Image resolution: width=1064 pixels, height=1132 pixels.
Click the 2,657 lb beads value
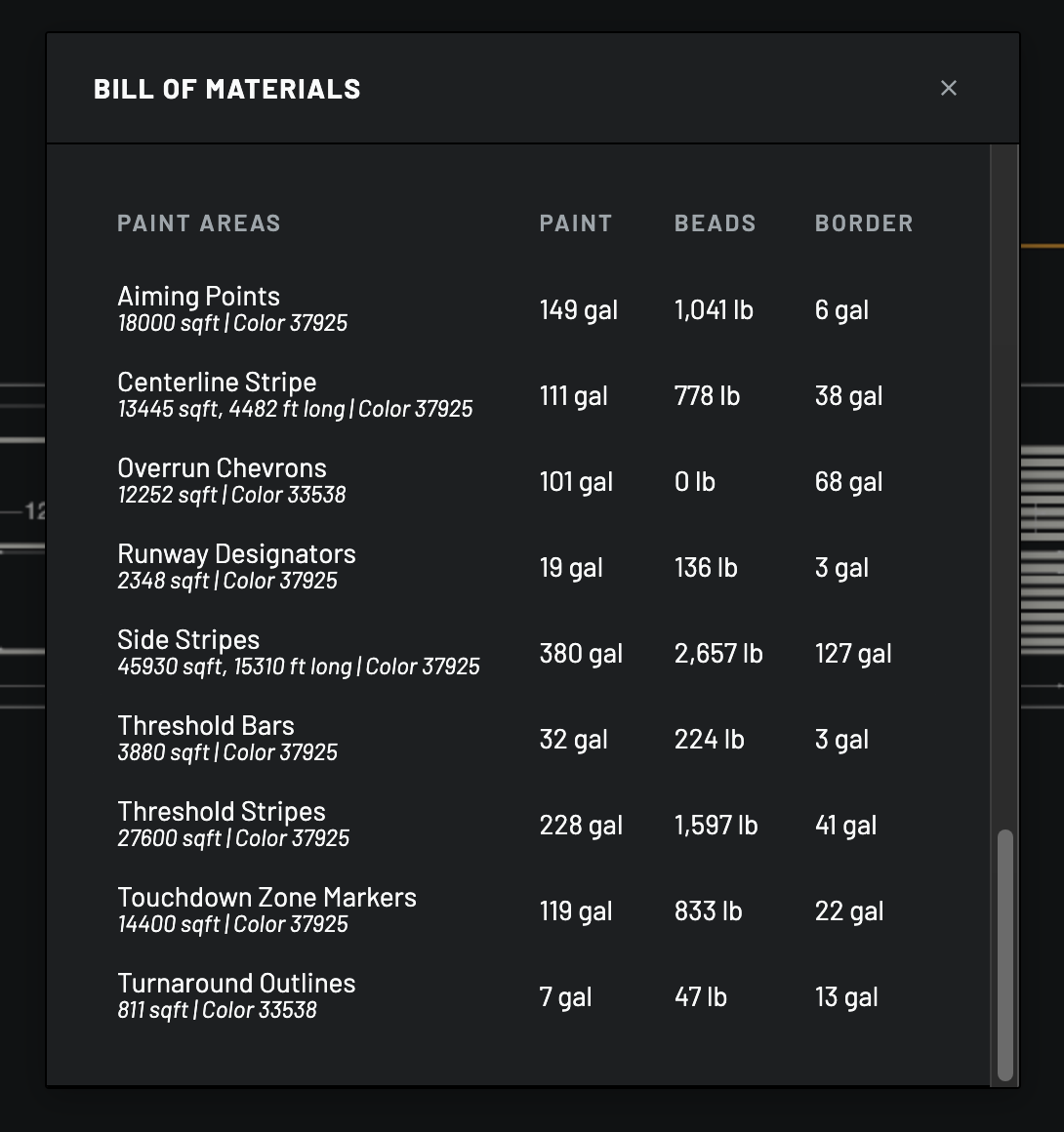[x=718, y=653]
